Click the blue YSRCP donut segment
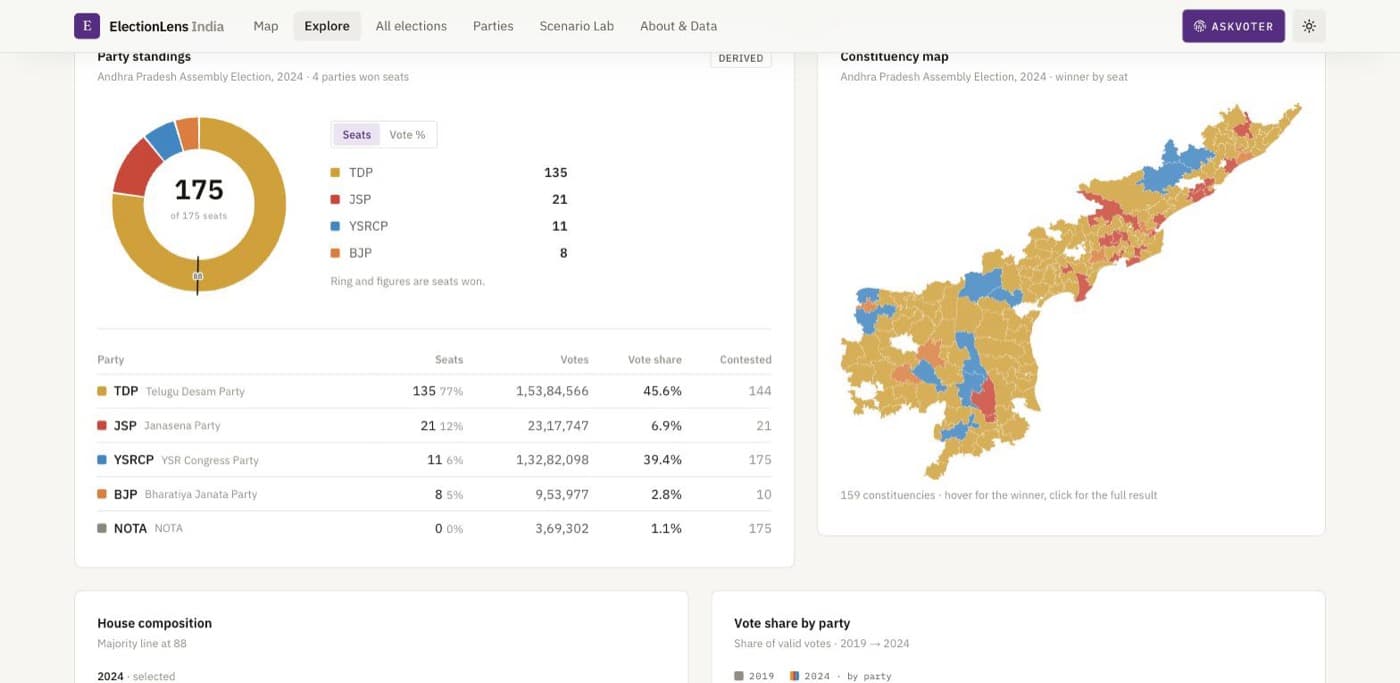The width and height of the screenshot is (1400, 683). 164,140
